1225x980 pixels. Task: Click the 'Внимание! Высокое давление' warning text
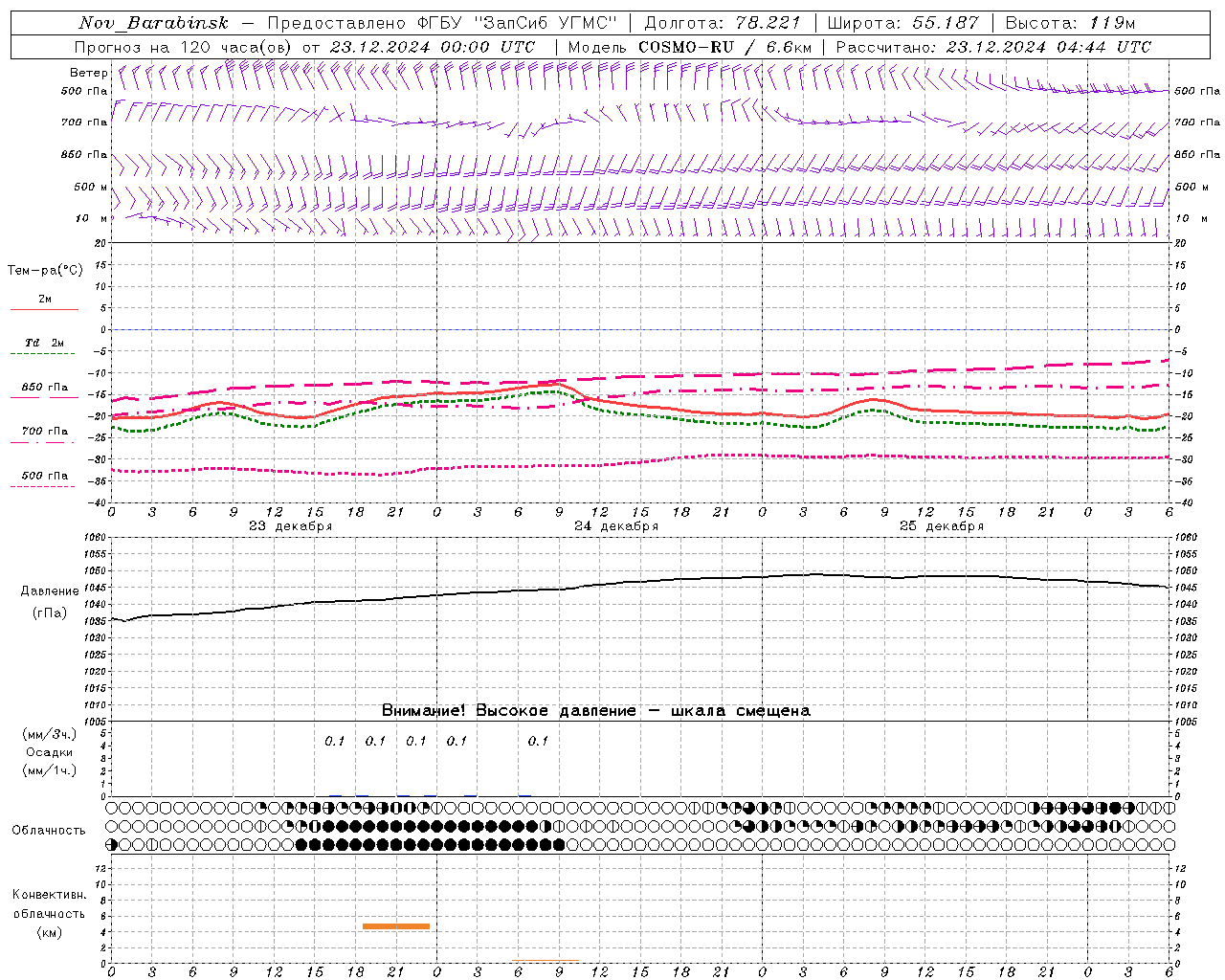(508, 711)
